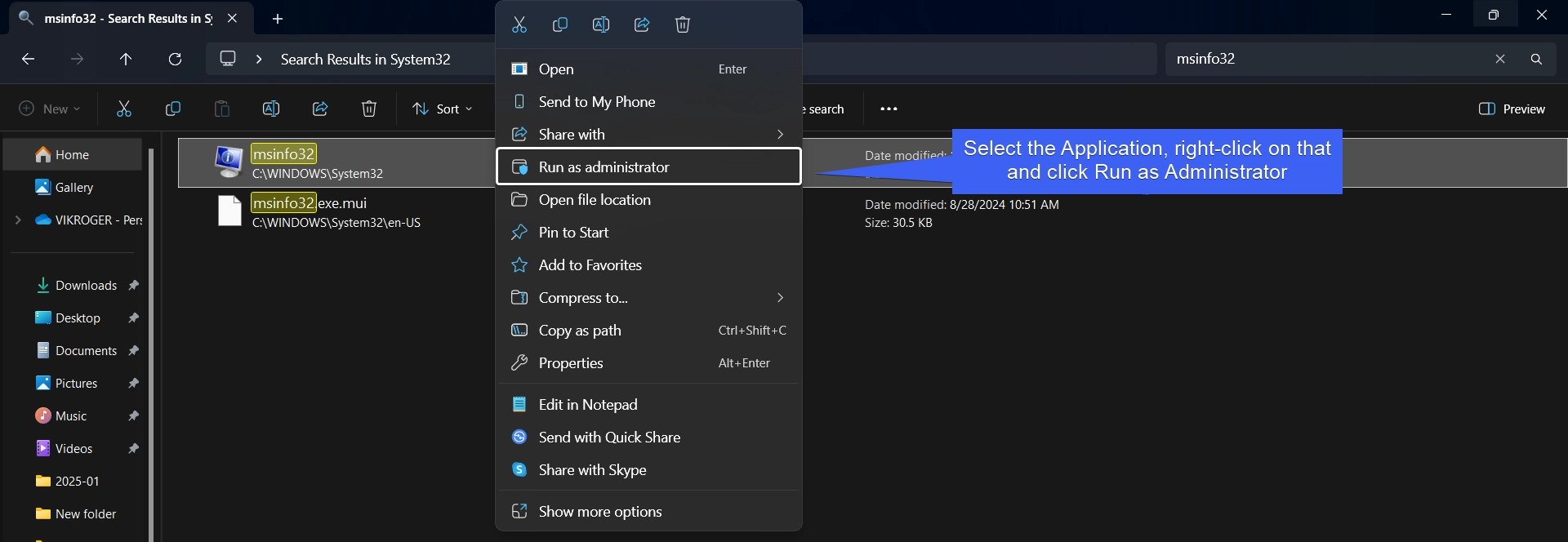Open the Sort dropdown
This screenshot has width=1568, height=542.
coord(443,109)
